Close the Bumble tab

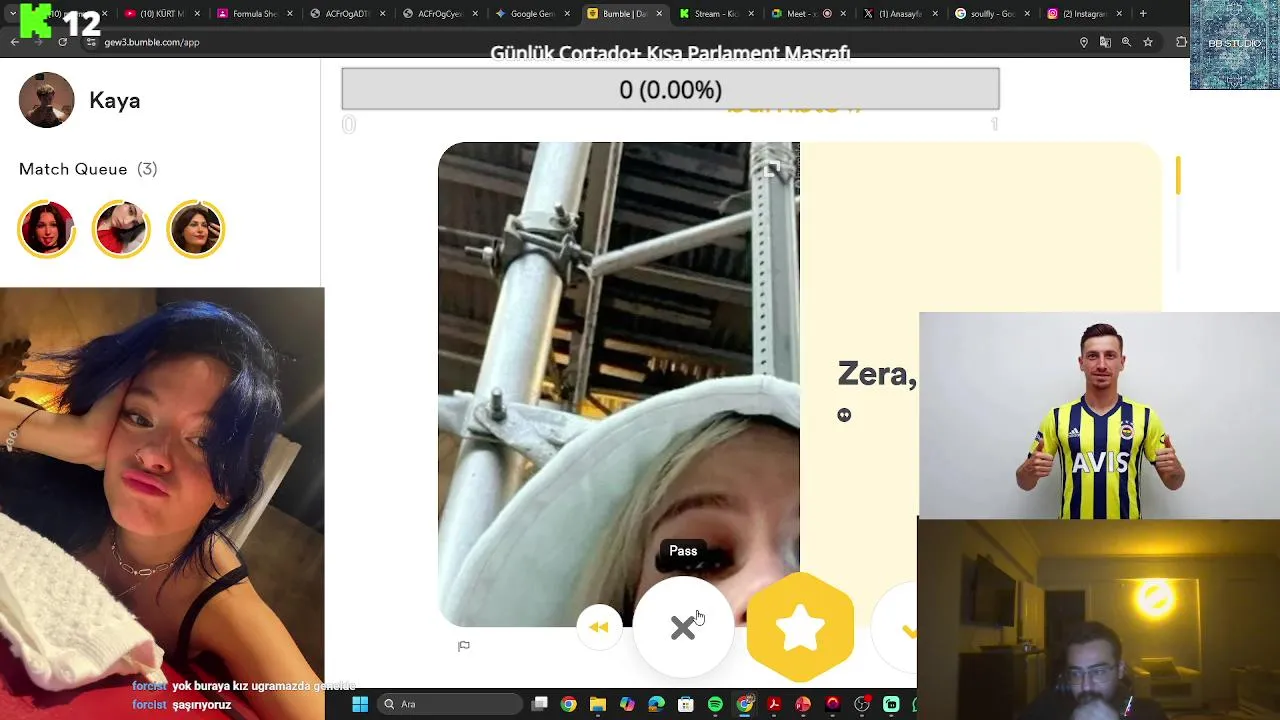659,14
